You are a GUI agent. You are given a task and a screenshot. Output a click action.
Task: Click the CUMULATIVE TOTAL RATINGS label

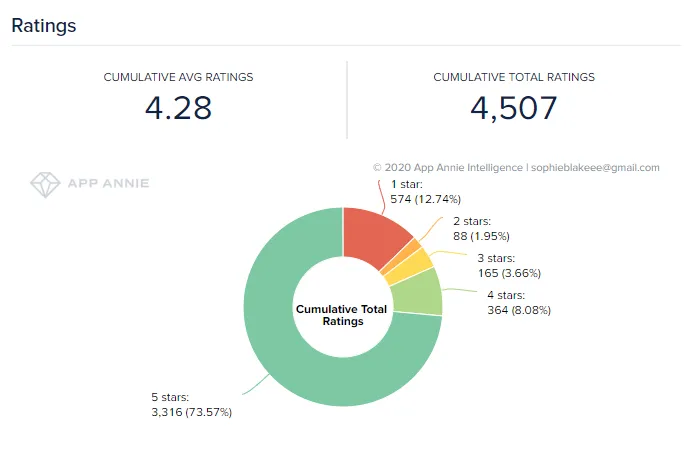pyautogui.click(x=514, y=77)
